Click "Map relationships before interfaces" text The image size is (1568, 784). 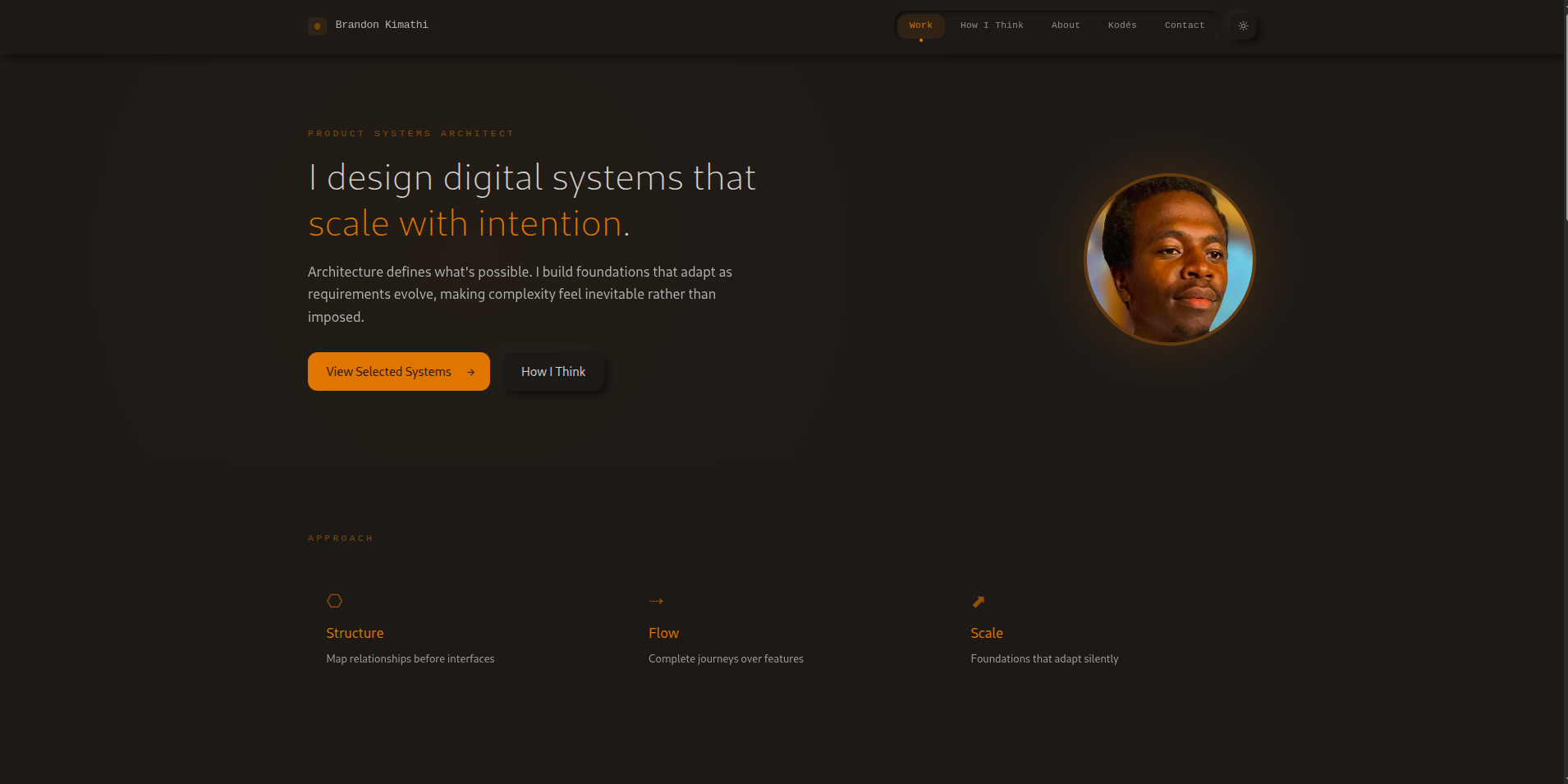coord(410,659)
